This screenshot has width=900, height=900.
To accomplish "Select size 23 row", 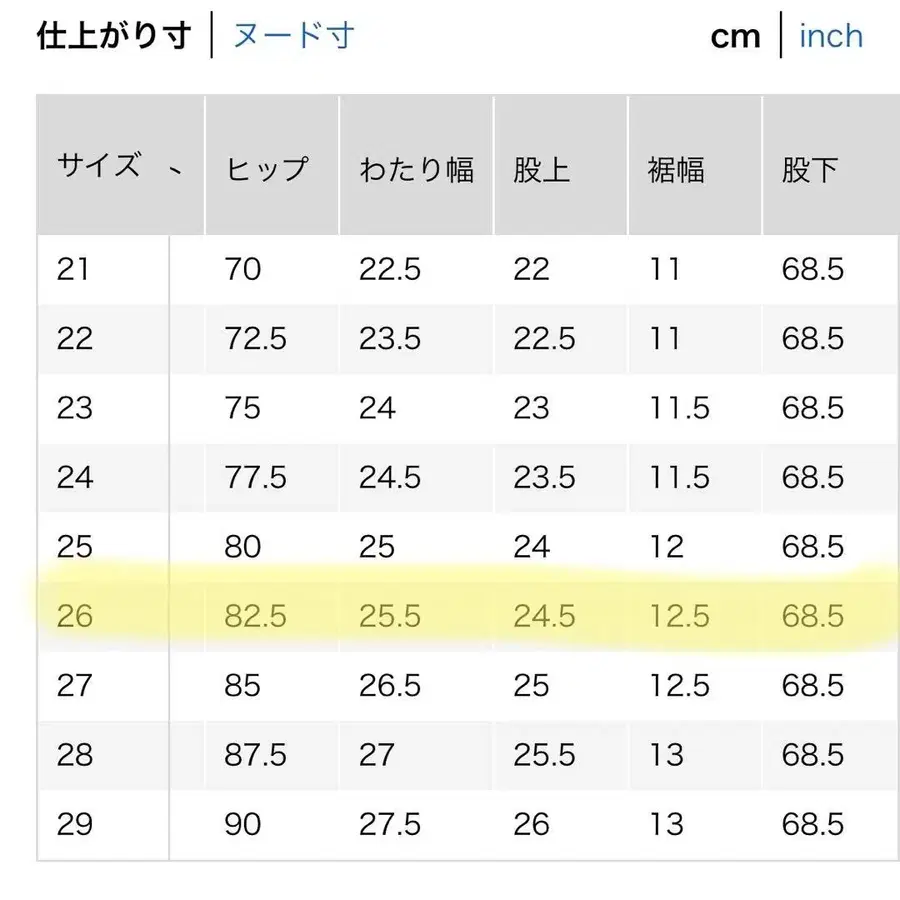I will tap(450, 408).
